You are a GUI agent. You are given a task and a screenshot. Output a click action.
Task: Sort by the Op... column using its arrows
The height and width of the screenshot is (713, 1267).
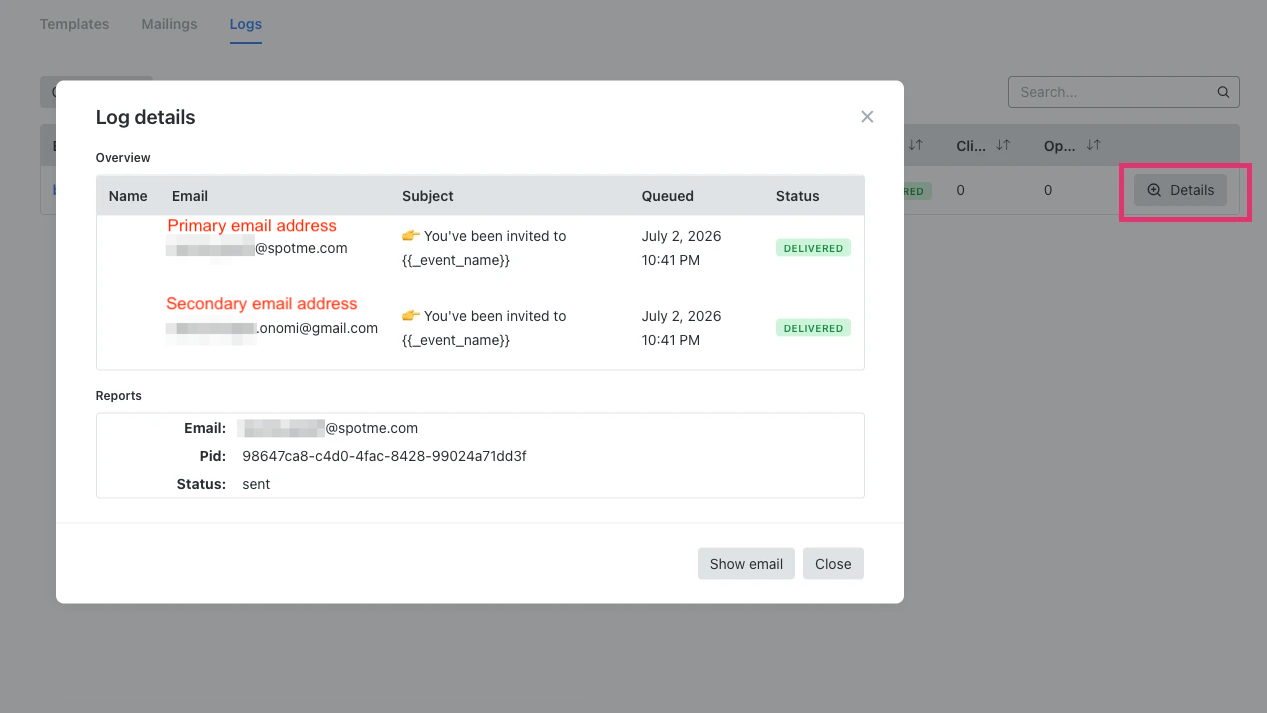click(x=1093, y=146)
